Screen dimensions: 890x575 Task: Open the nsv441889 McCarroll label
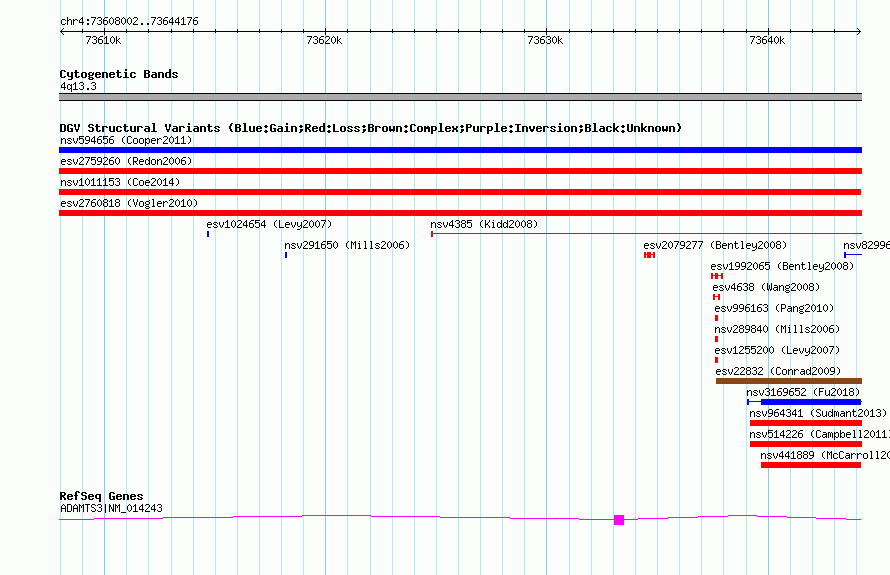tap(825, 455)
